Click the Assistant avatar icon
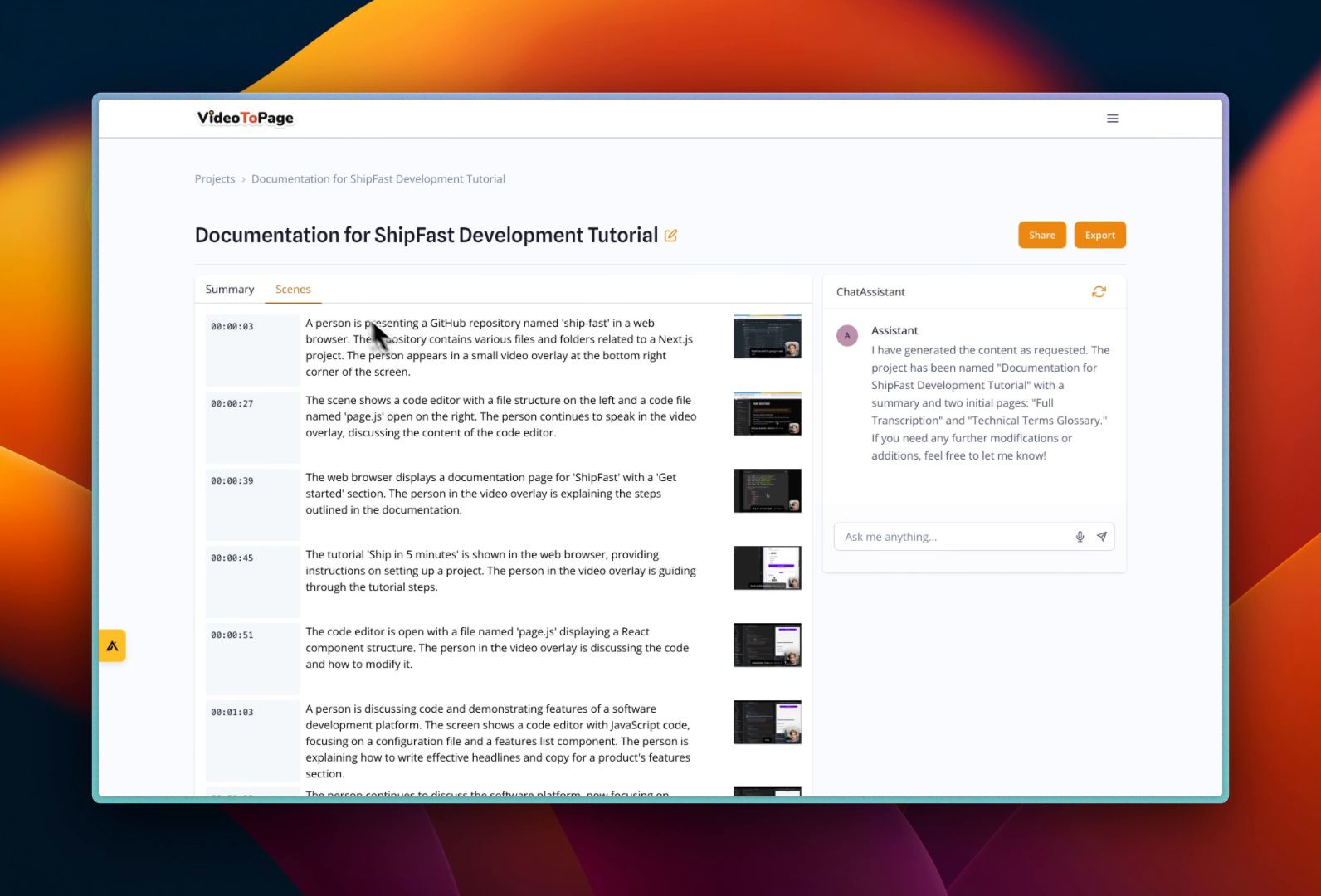1321x896 pixels. click(x=847, y=335)
